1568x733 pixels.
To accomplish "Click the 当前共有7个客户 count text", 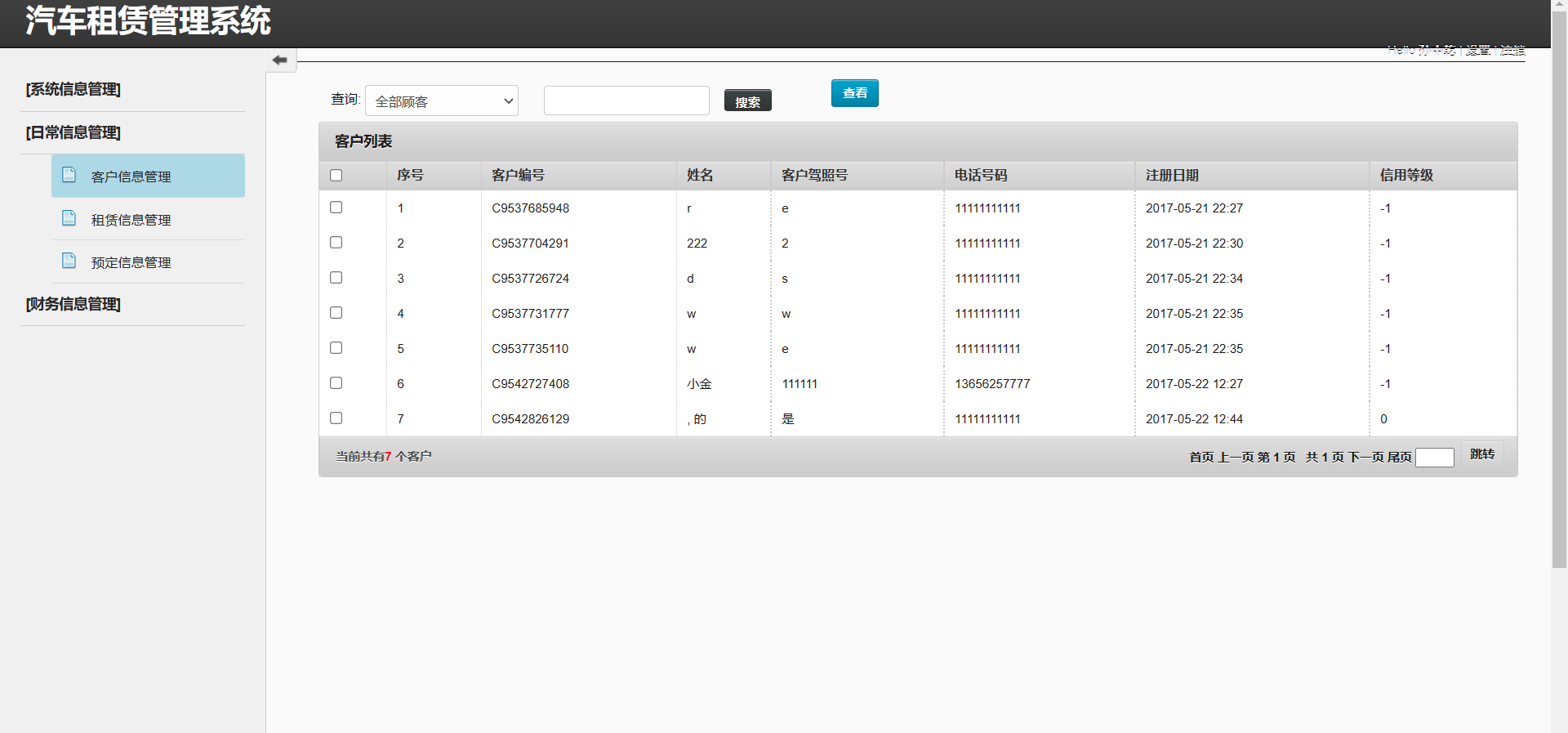I will pyautogui.click(x=383, y=456).
